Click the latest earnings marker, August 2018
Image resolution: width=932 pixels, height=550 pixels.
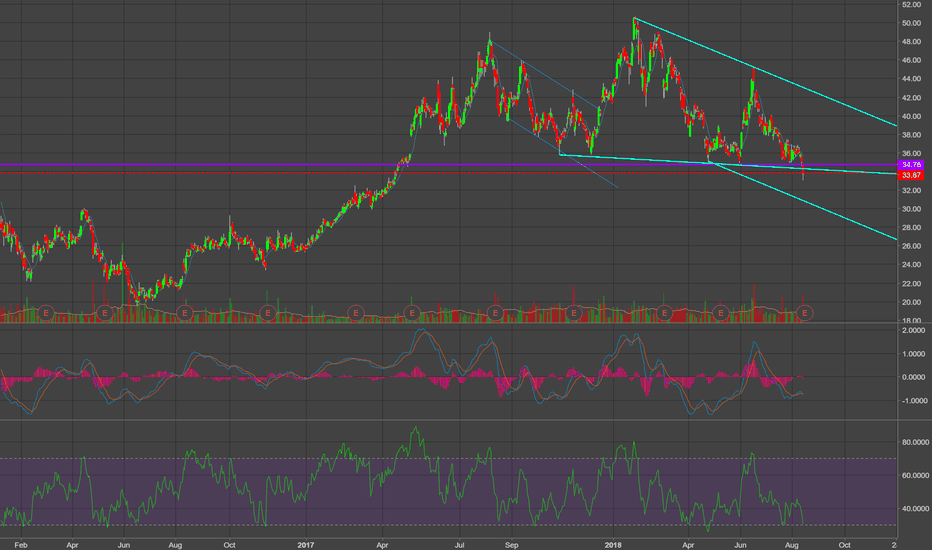[804, 312]
